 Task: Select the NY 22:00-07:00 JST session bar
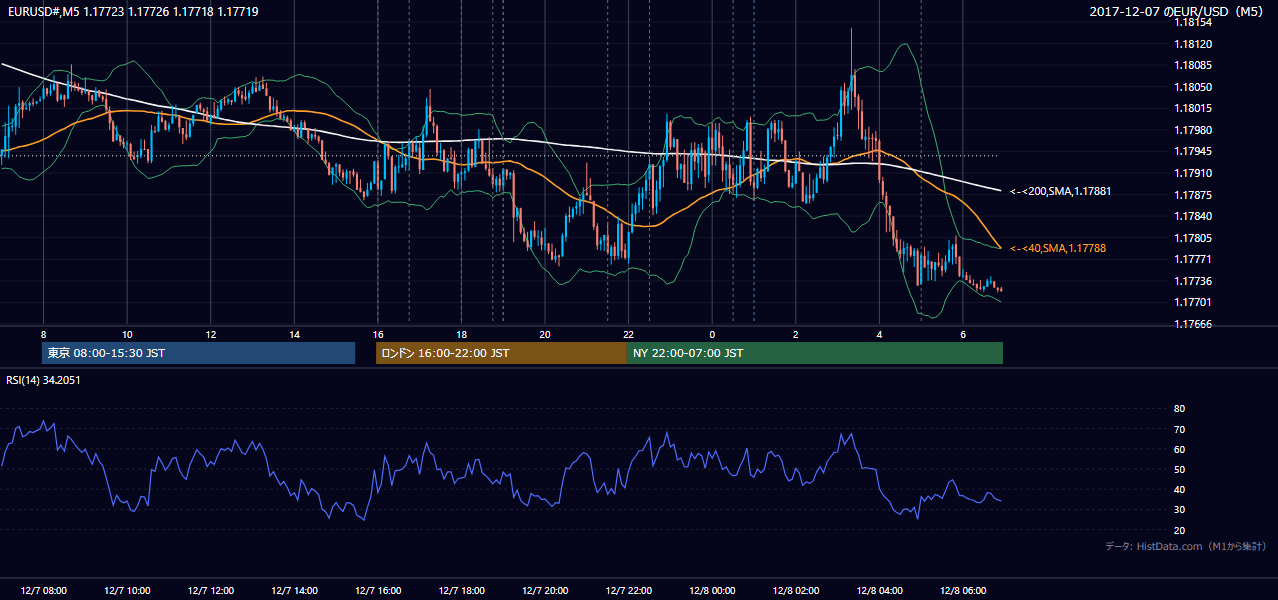(815, 353)
